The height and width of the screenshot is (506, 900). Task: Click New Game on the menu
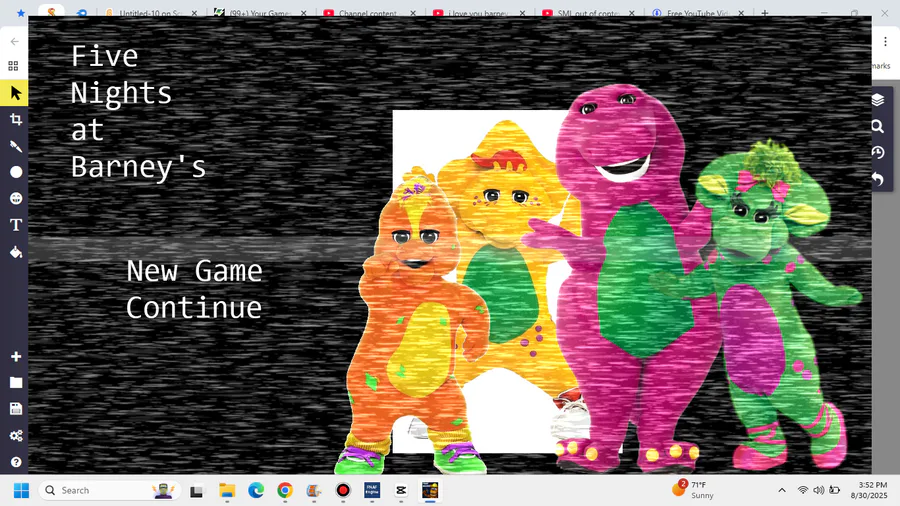tap(194, 271)
